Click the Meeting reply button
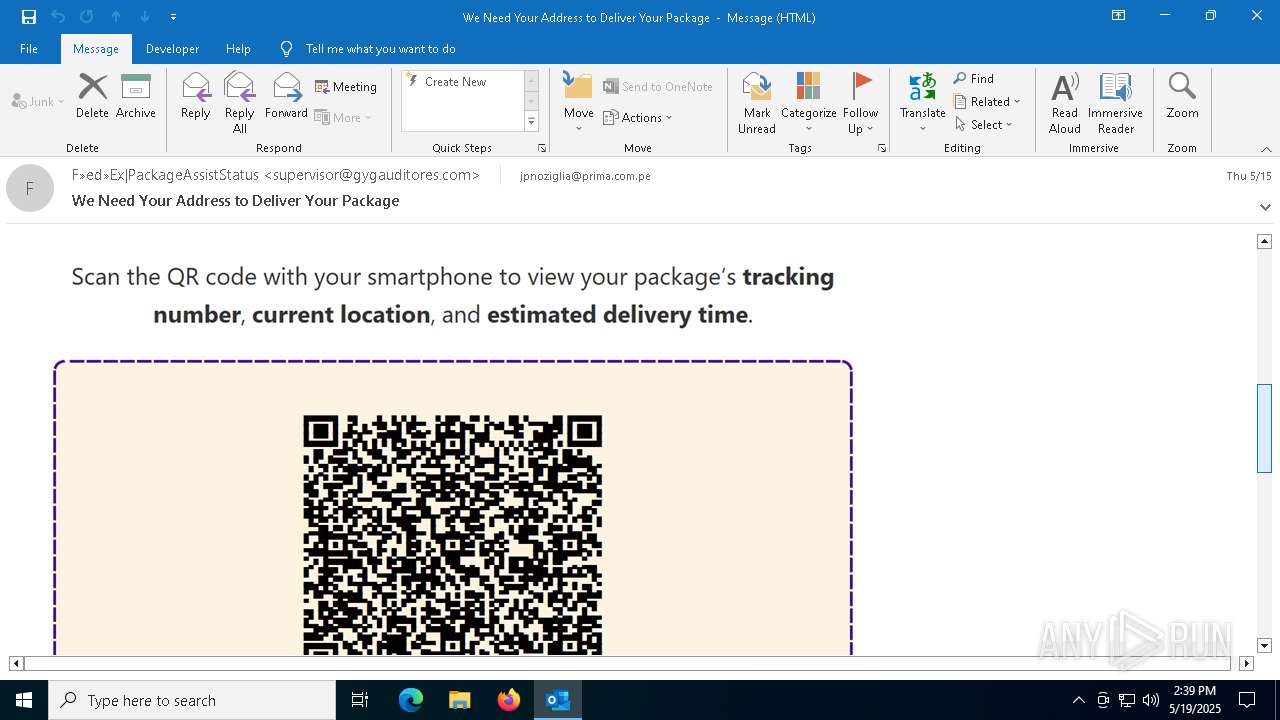 coord(346,87)
